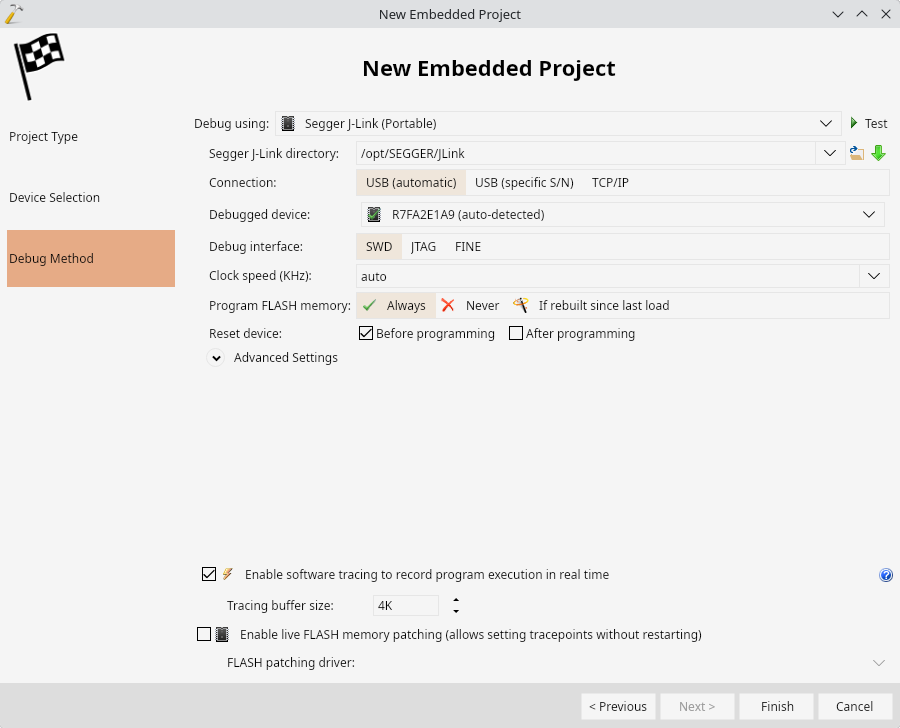Open the Debug using dropdown
Viewport: 900px width, 728px height.
(x=558, y=123)
